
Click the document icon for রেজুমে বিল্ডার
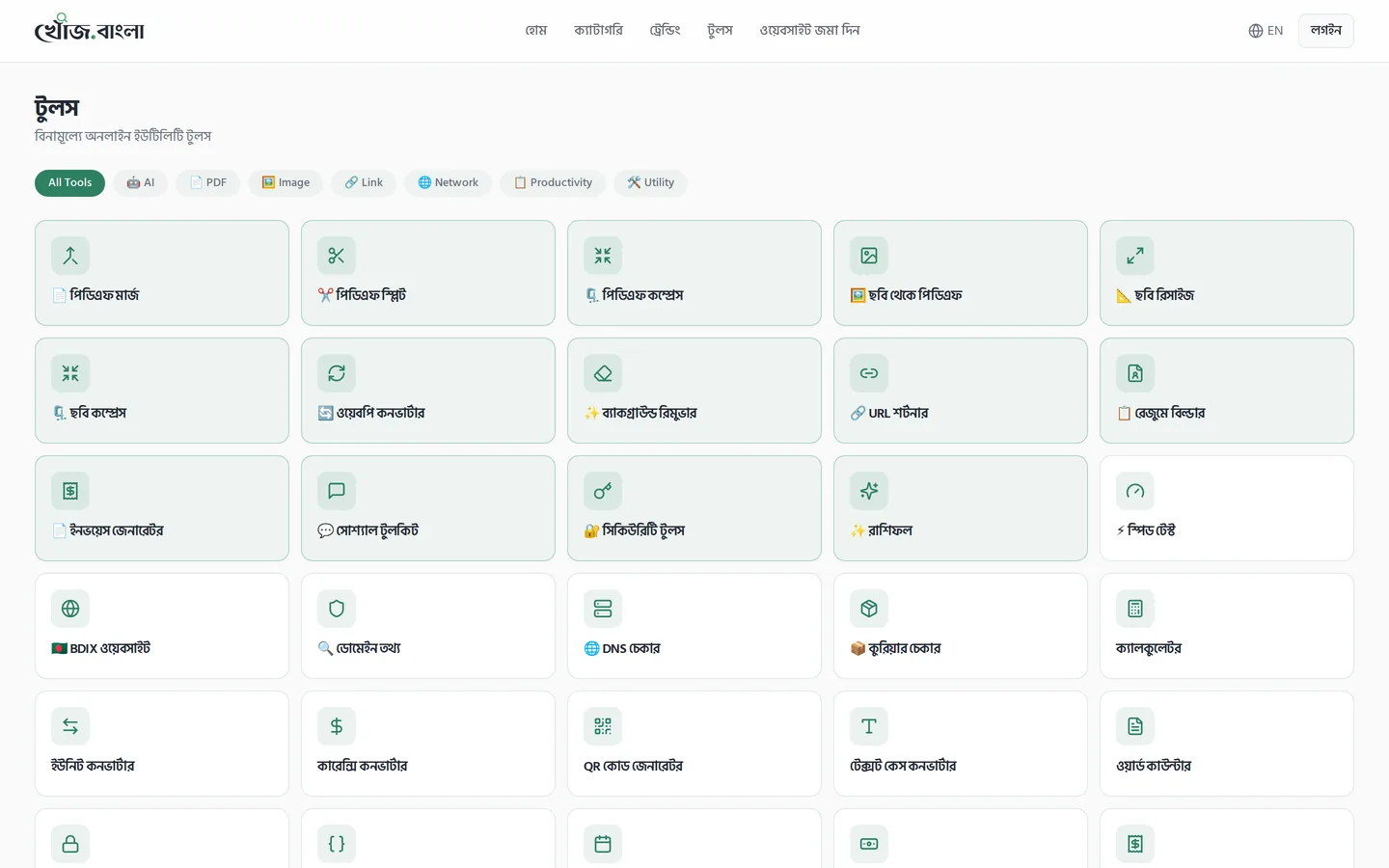pos(1135,373)
